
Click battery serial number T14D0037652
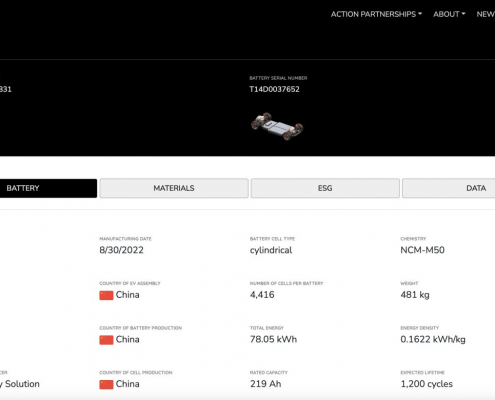(x=275, y=89)
